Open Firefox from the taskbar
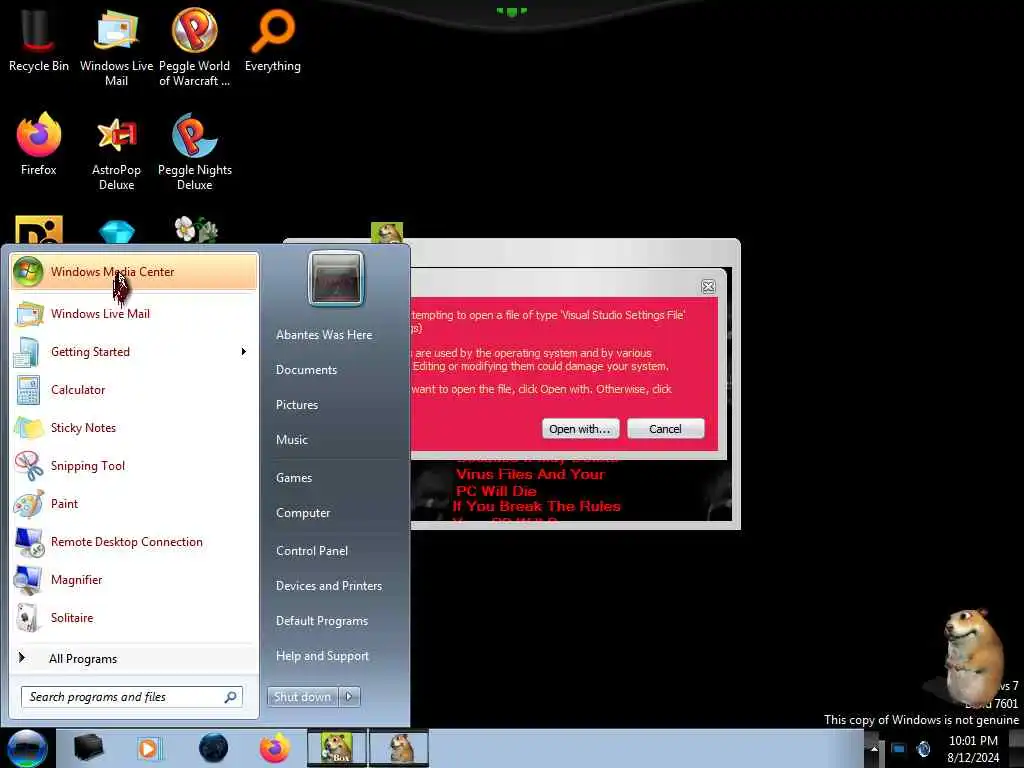Image resolution: width=1024 pixels, height=768 pixels. click(275, 748)
